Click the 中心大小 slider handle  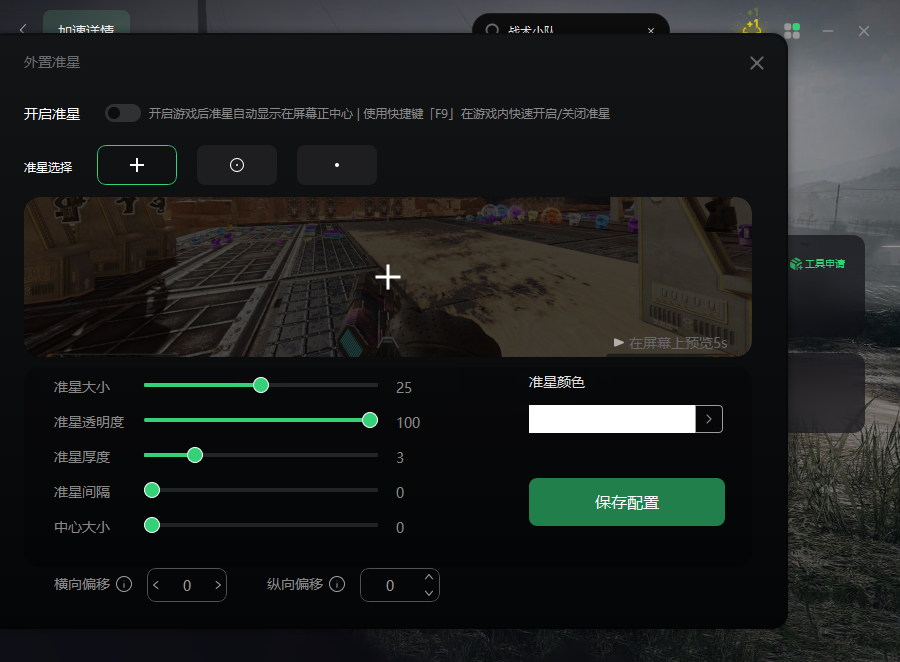(152, 525)
